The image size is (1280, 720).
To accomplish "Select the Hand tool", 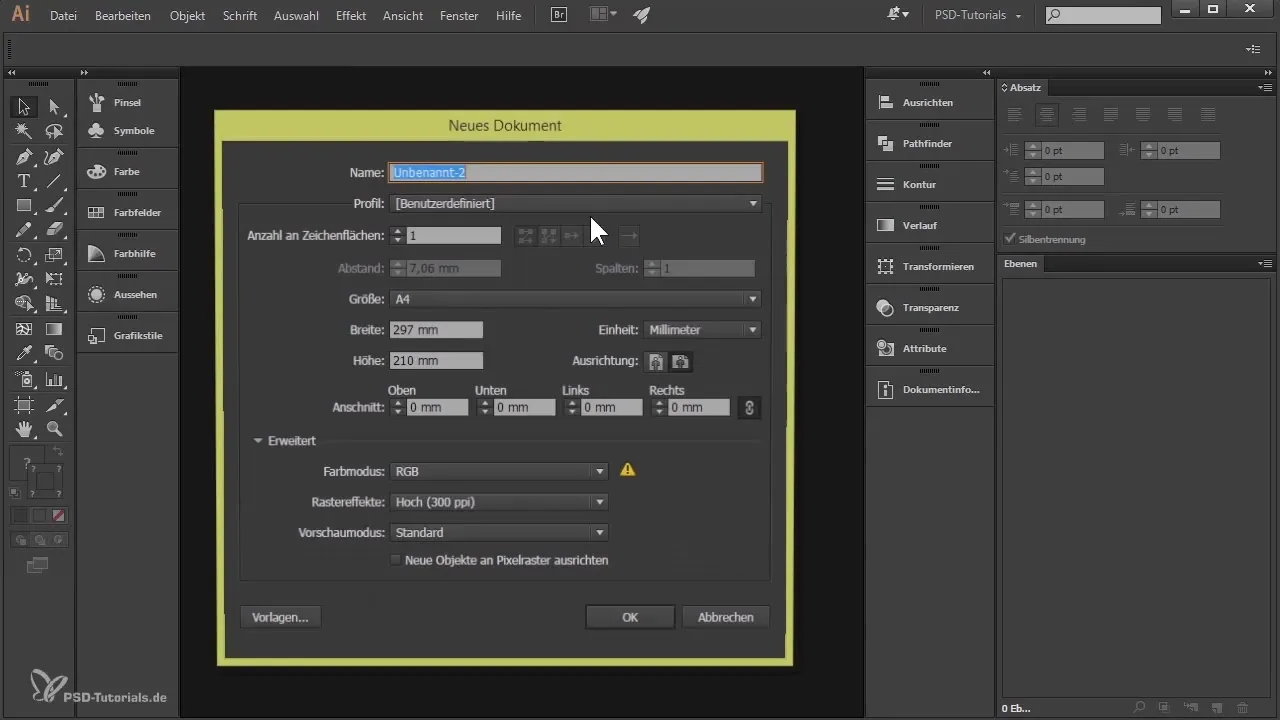I will (x=24, y=429).
